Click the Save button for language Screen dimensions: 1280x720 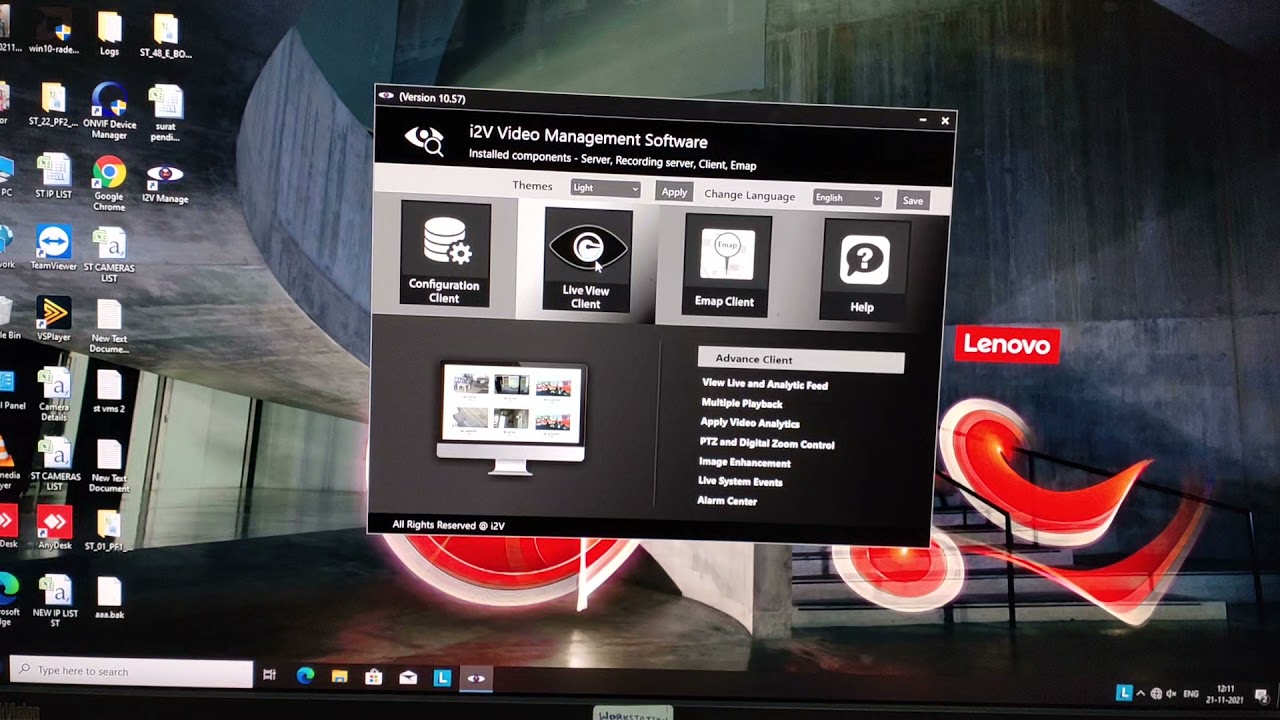click(913, 201)
